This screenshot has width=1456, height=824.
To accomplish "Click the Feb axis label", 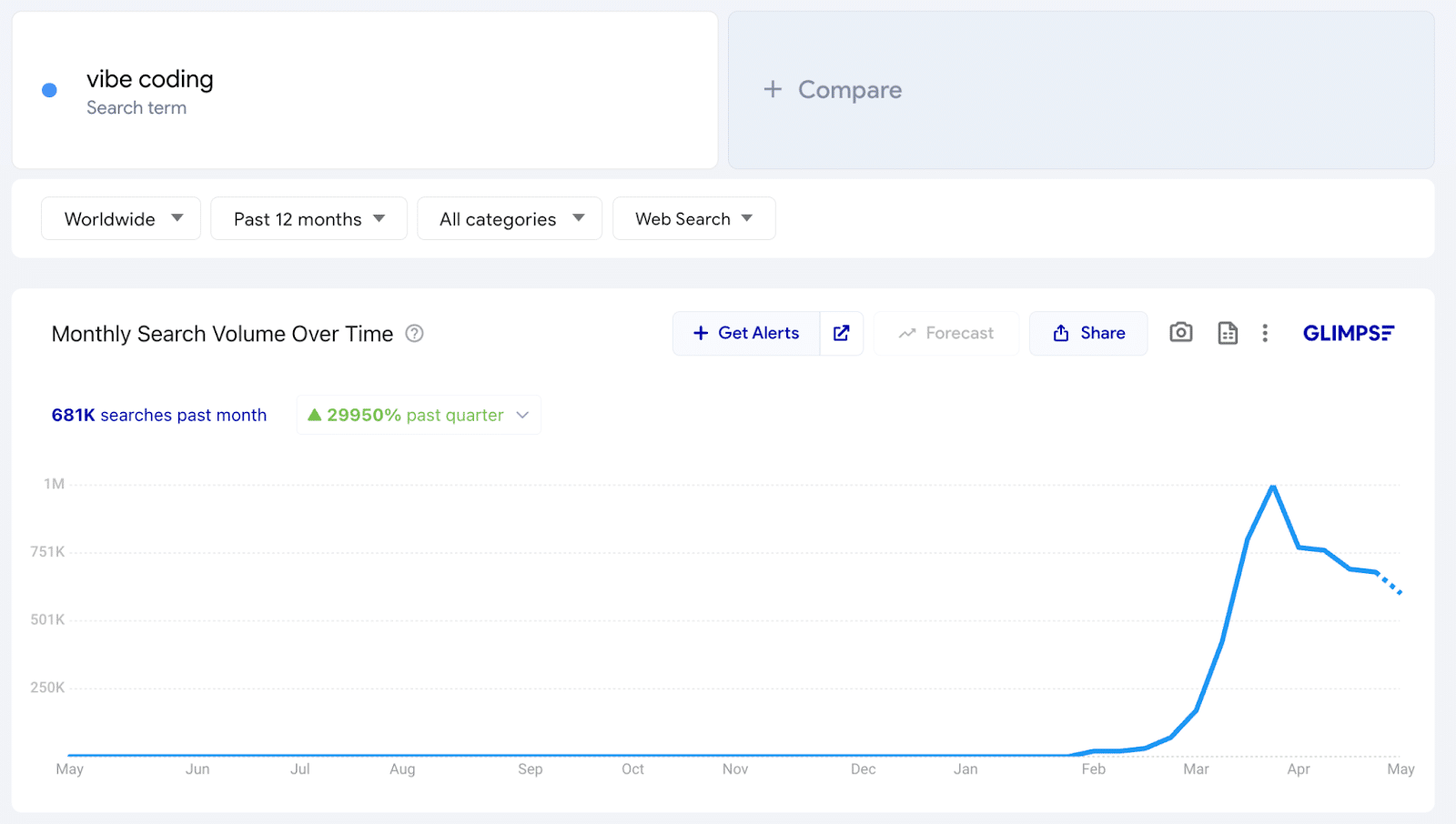I will pyautogui.click(x=1094, y=769).
